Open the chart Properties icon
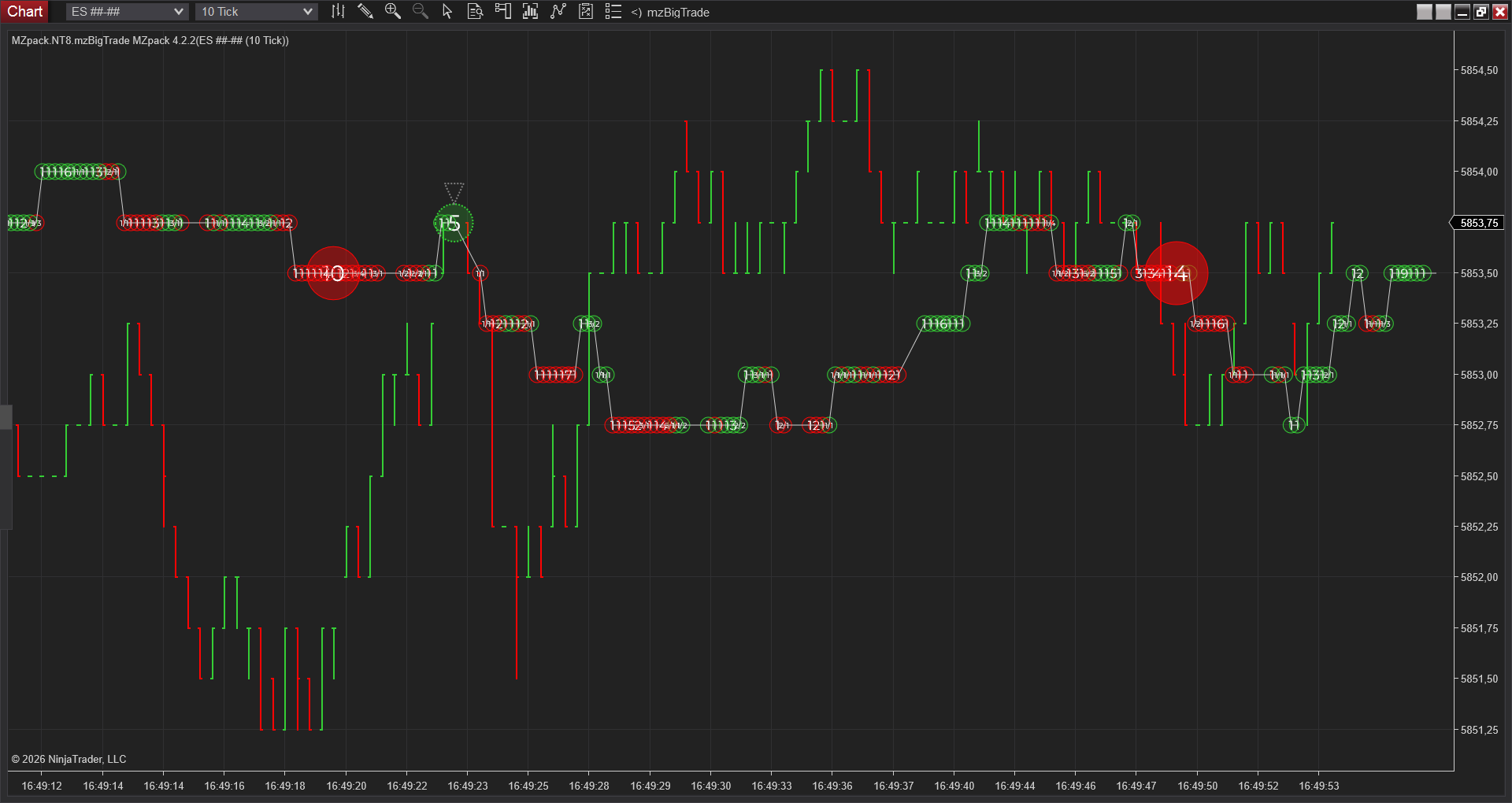Screen dimensions: 1512x803 tap(585, 11)
